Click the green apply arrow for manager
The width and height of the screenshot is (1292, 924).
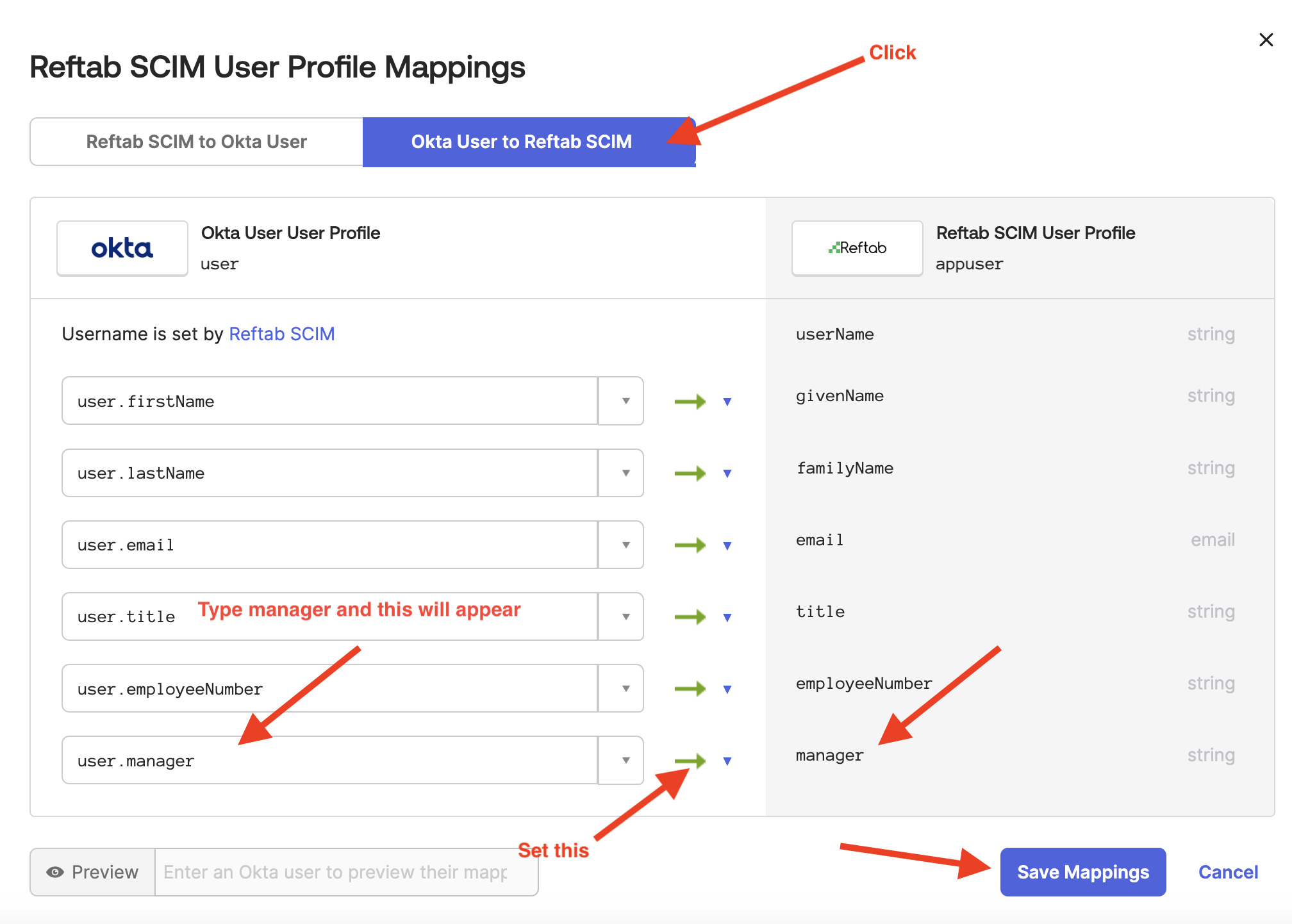[x=690, y=761]
